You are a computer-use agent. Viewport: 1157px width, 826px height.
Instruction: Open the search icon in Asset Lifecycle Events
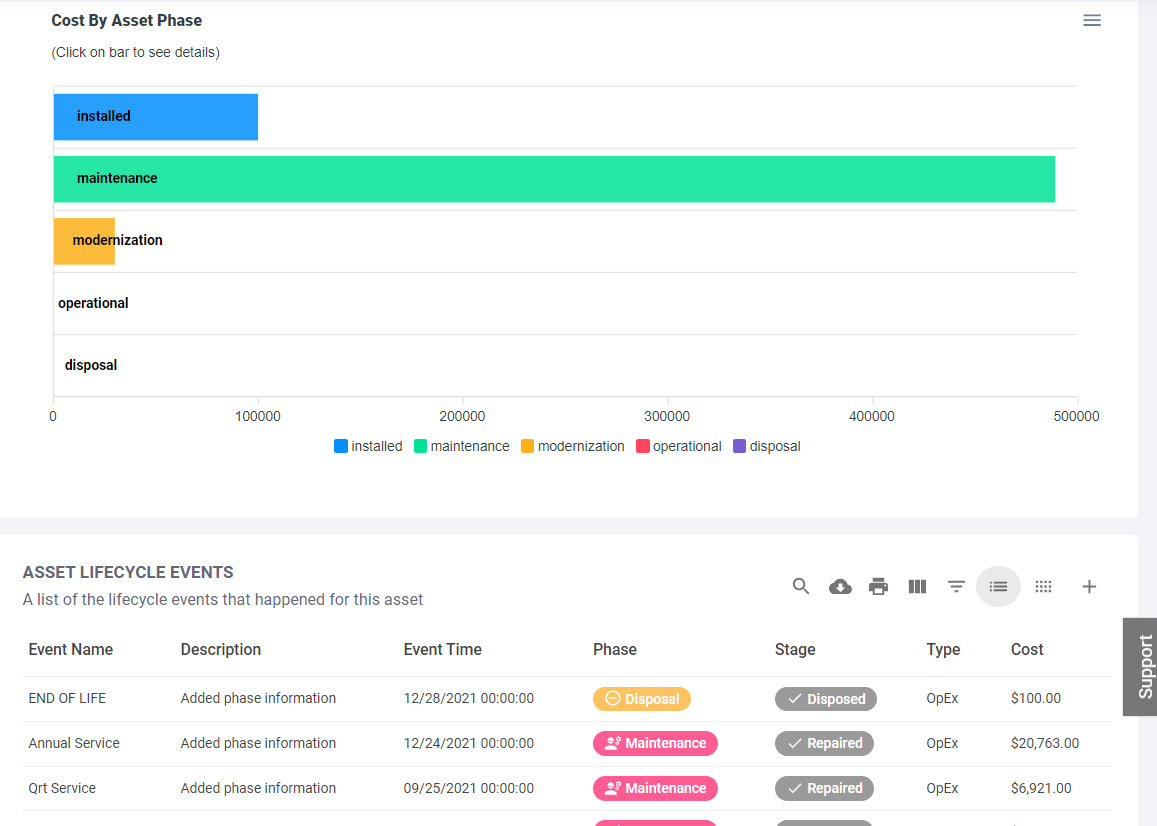(x=800, y=587)
